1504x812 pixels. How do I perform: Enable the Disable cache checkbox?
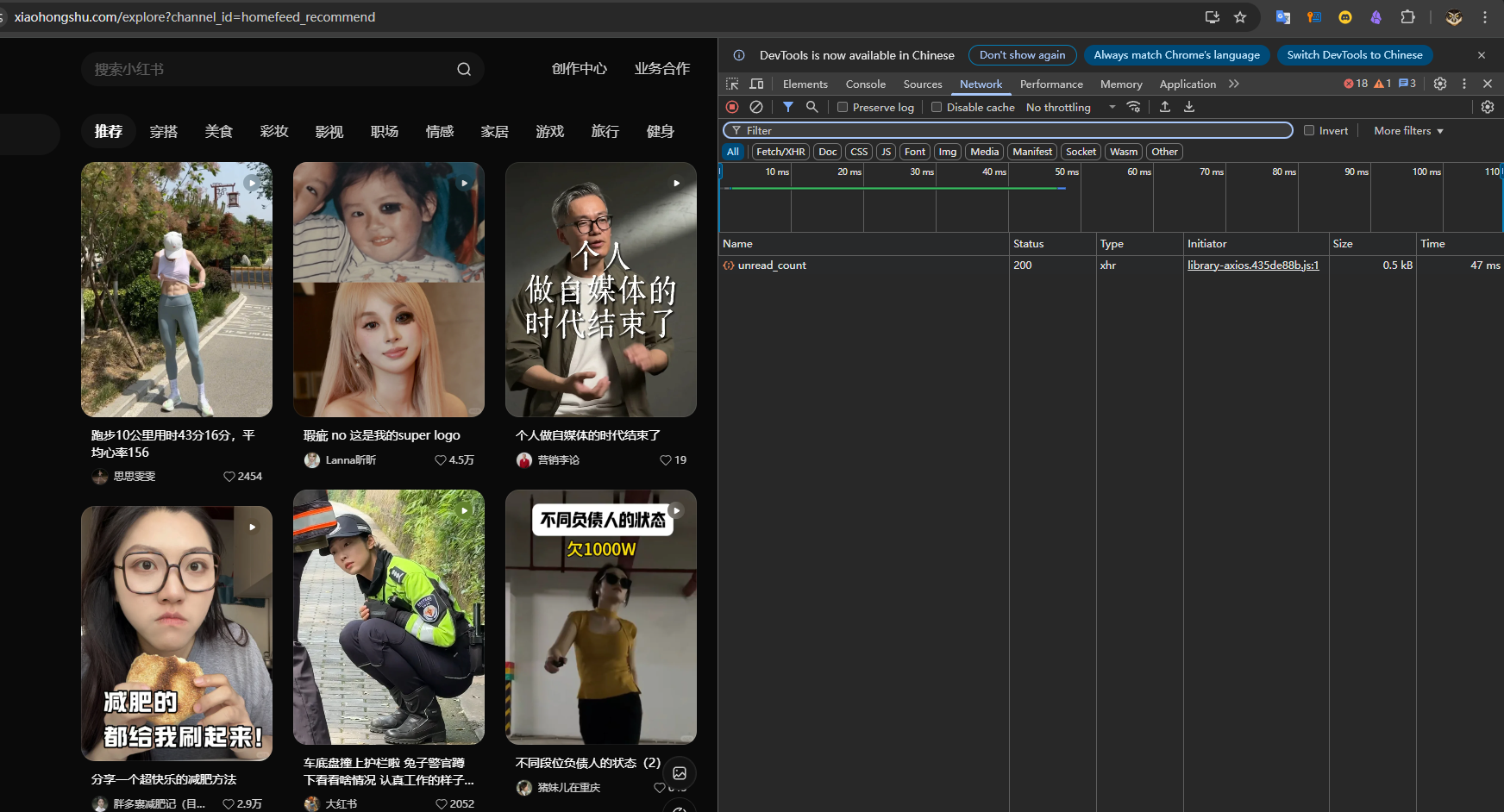(937, 107)
